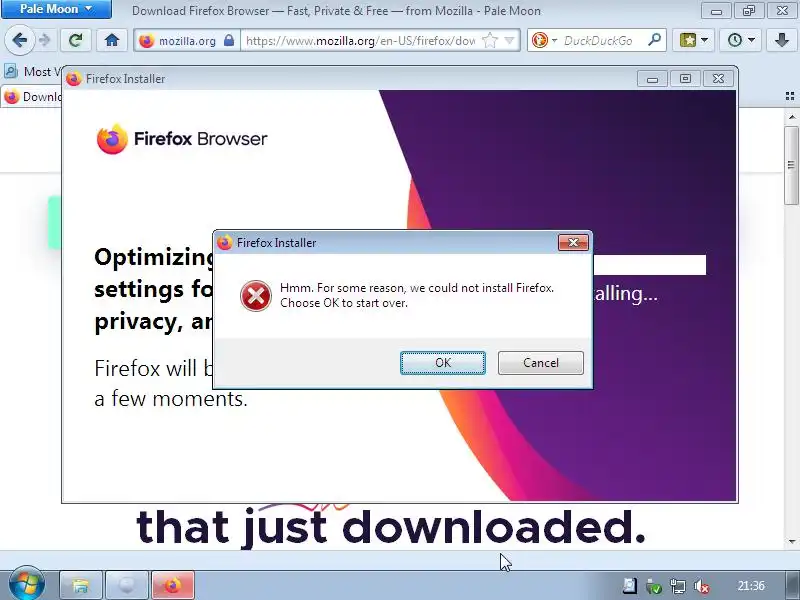Click the page's vertical scrollbar thumb
Screen dimensions: 800x600
(x=791, y=165)
